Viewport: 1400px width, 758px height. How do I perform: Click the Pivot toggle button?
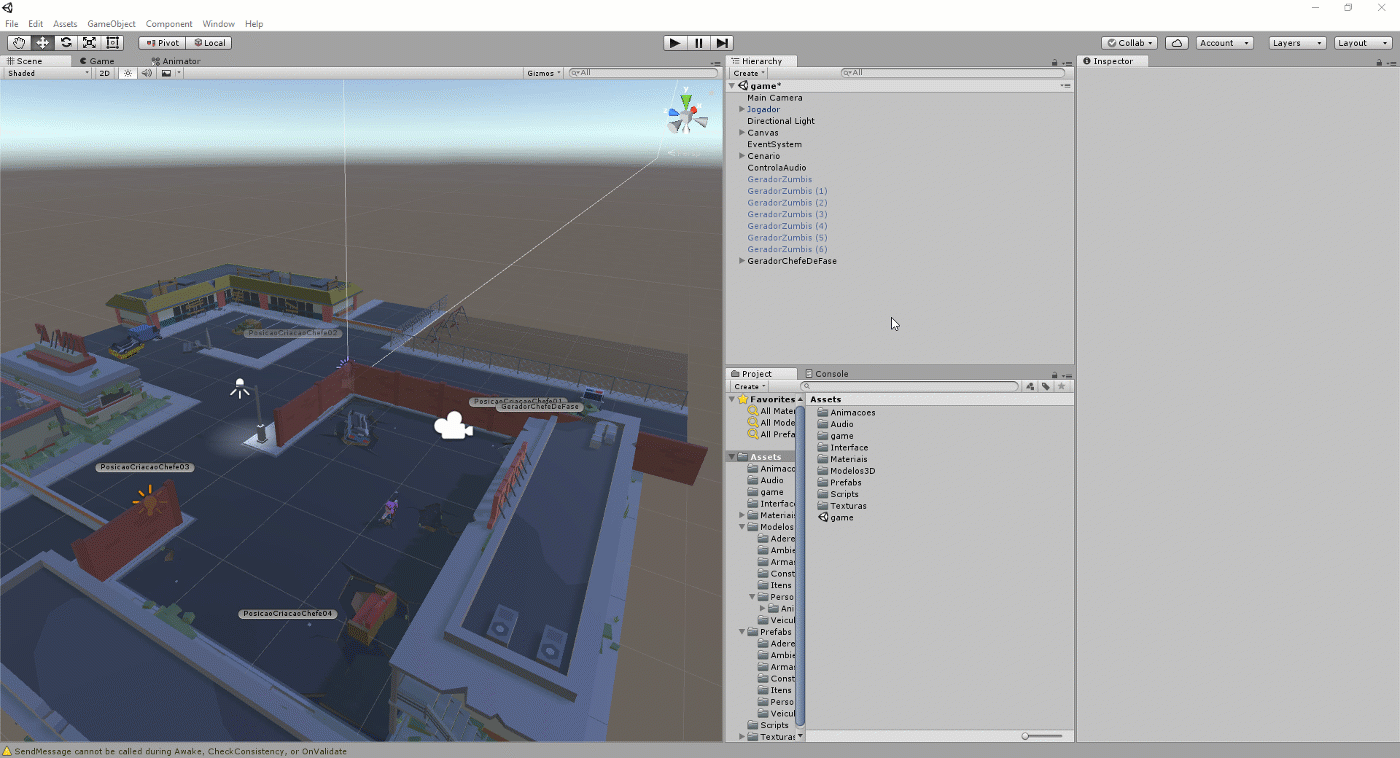(161, 43)
